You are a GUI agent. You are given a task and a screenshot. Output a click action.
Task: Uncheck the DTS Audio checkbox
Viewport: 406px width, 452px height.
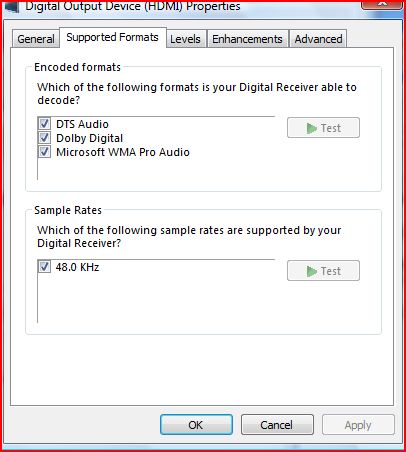(44, 124)
